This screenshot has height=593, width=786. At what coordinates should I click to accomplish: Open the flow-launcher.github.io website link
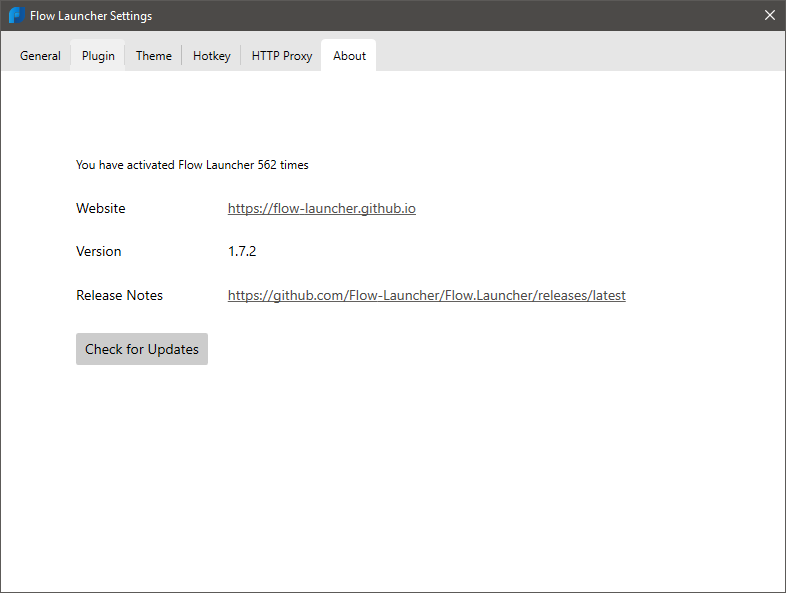point(321,209)
